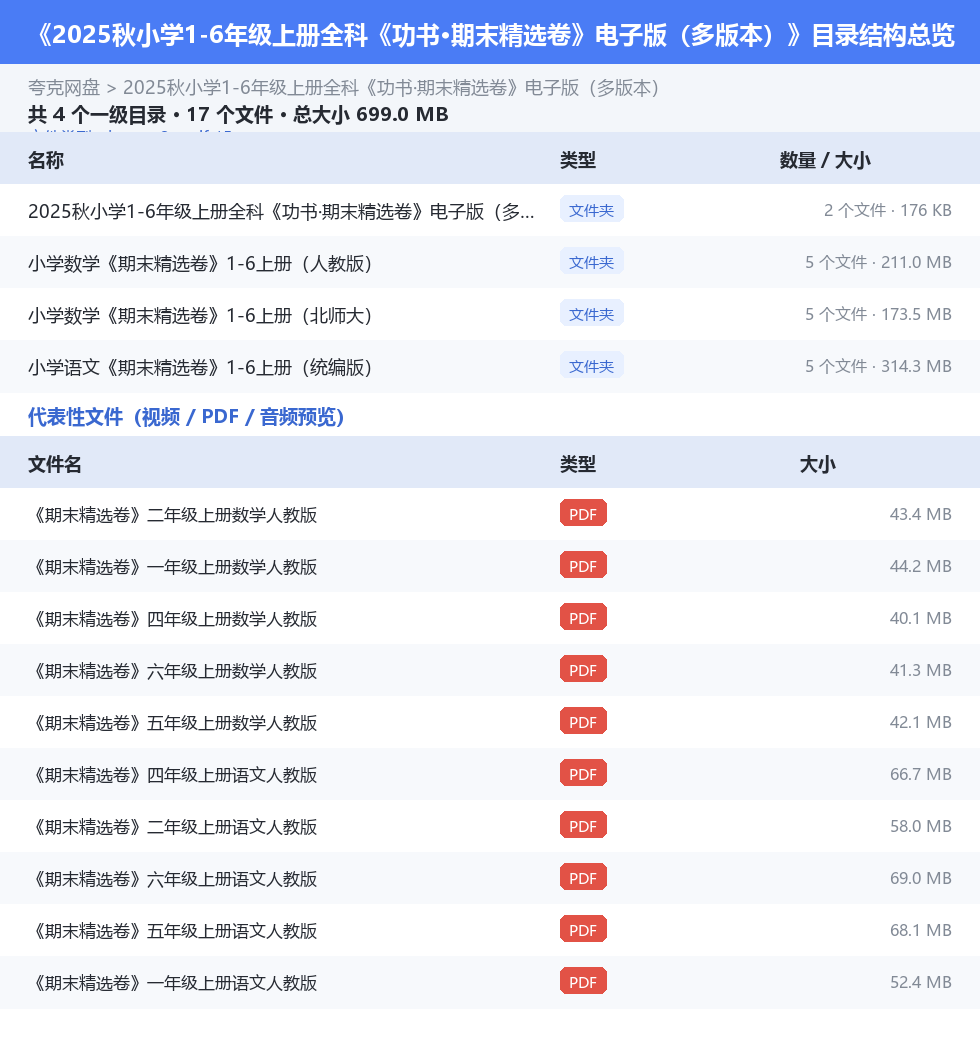Select file 五年级上册数学人教版
The width and height of the screenshot is (980, 1040).
click(x=173, y=723)
